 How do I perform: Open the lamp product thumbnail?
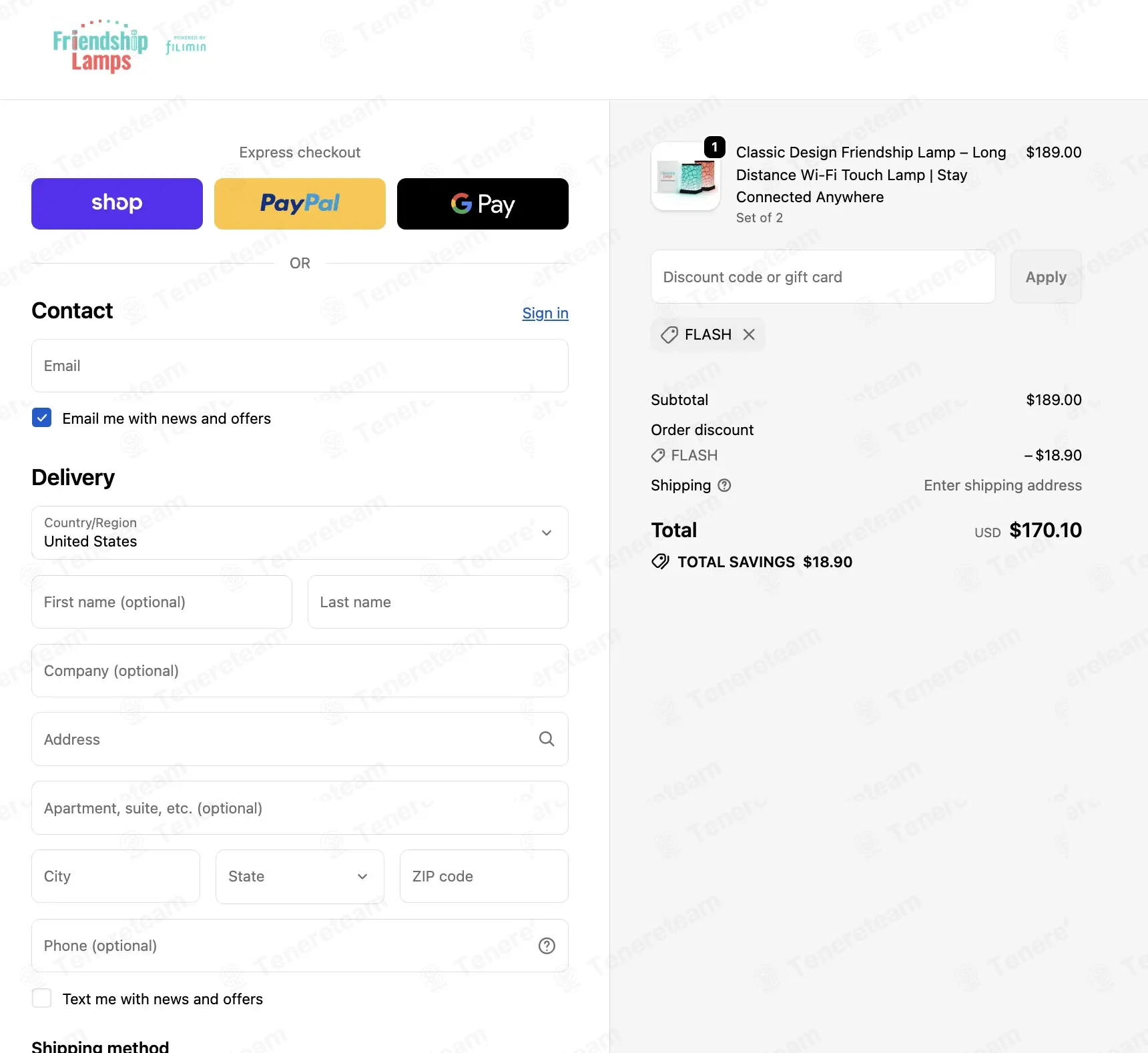pos(685,176)
